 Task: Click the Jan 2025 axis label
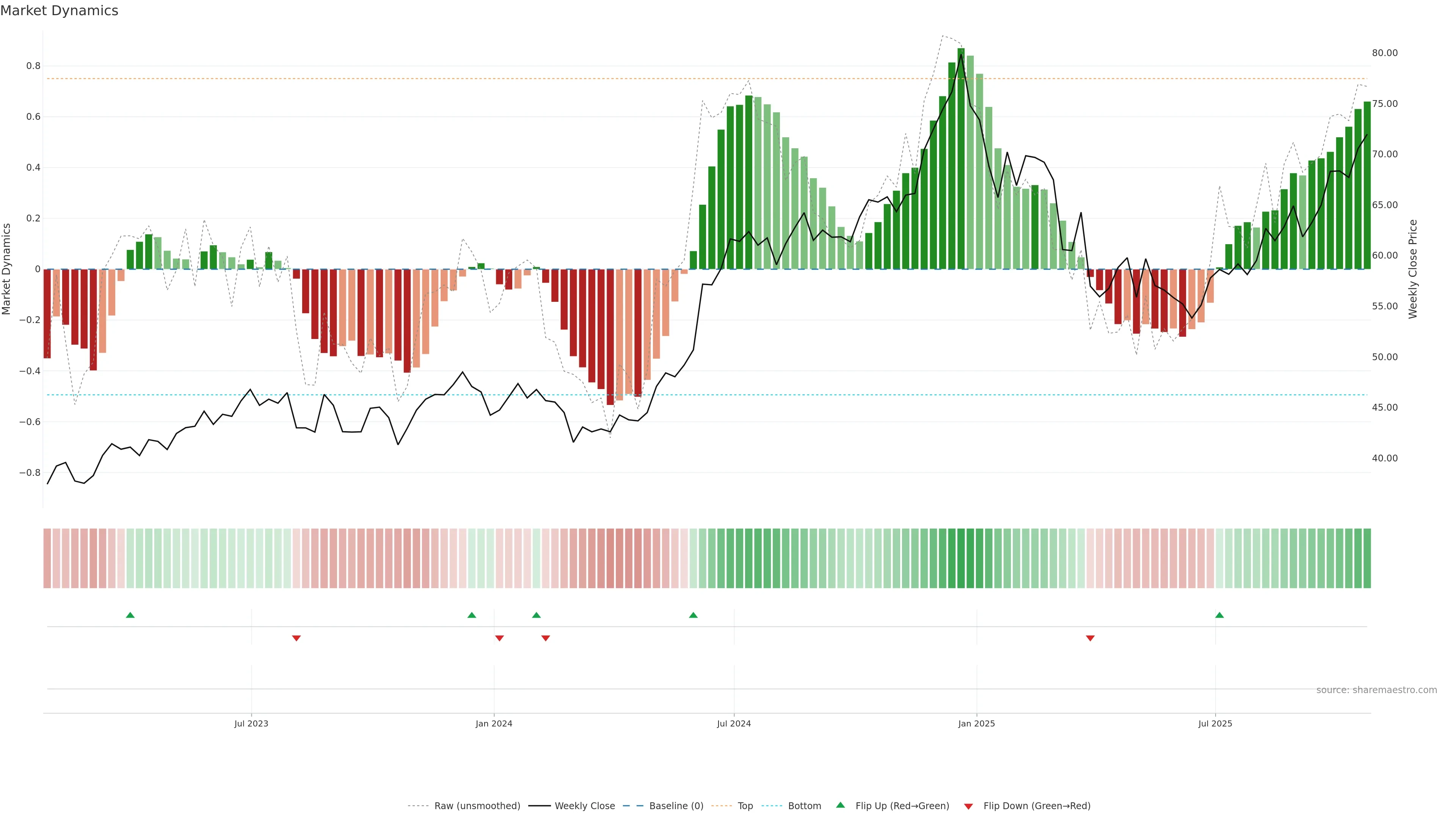976,723
